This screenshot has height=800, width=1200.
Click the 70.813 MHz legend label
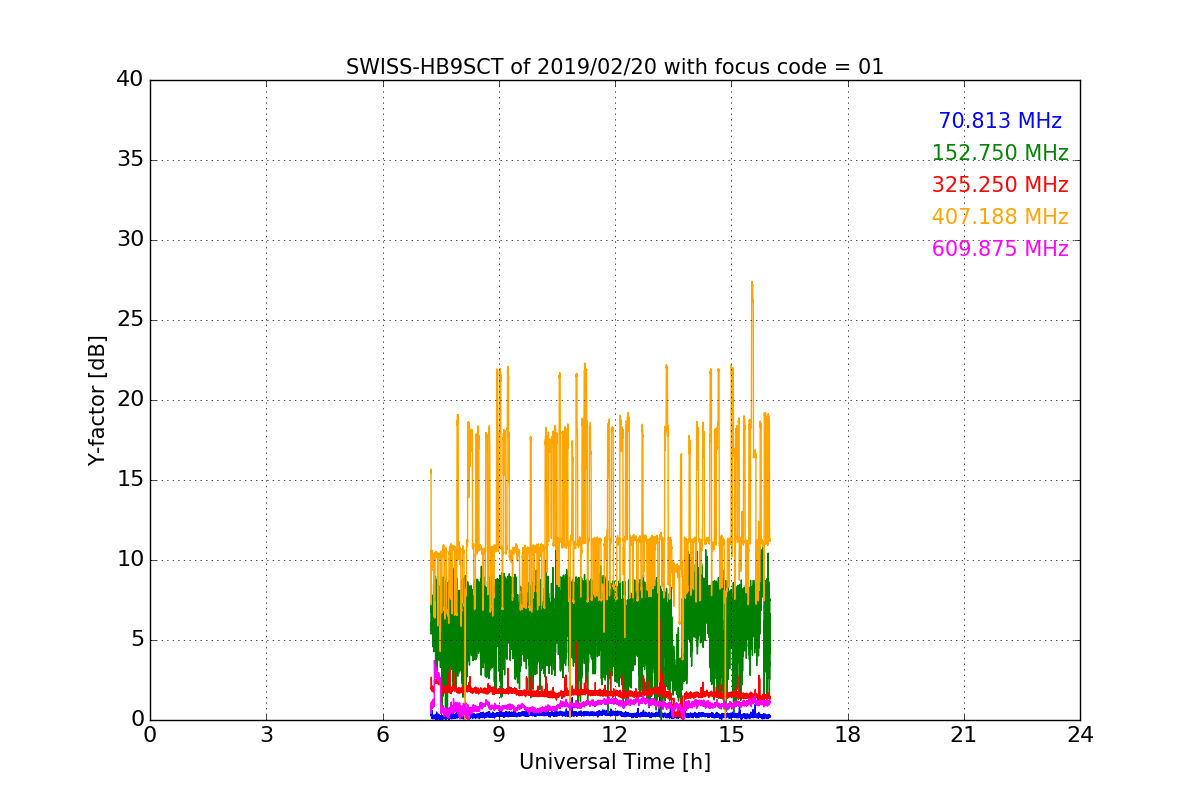(1000, 121)
